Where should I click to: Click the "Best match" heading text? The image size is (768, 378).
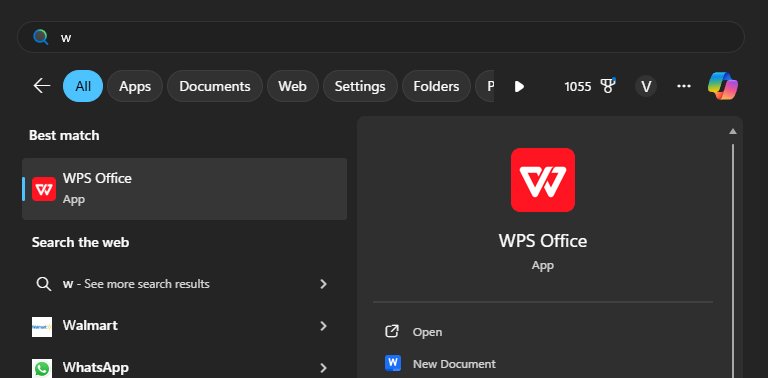[x=64, y=135]
